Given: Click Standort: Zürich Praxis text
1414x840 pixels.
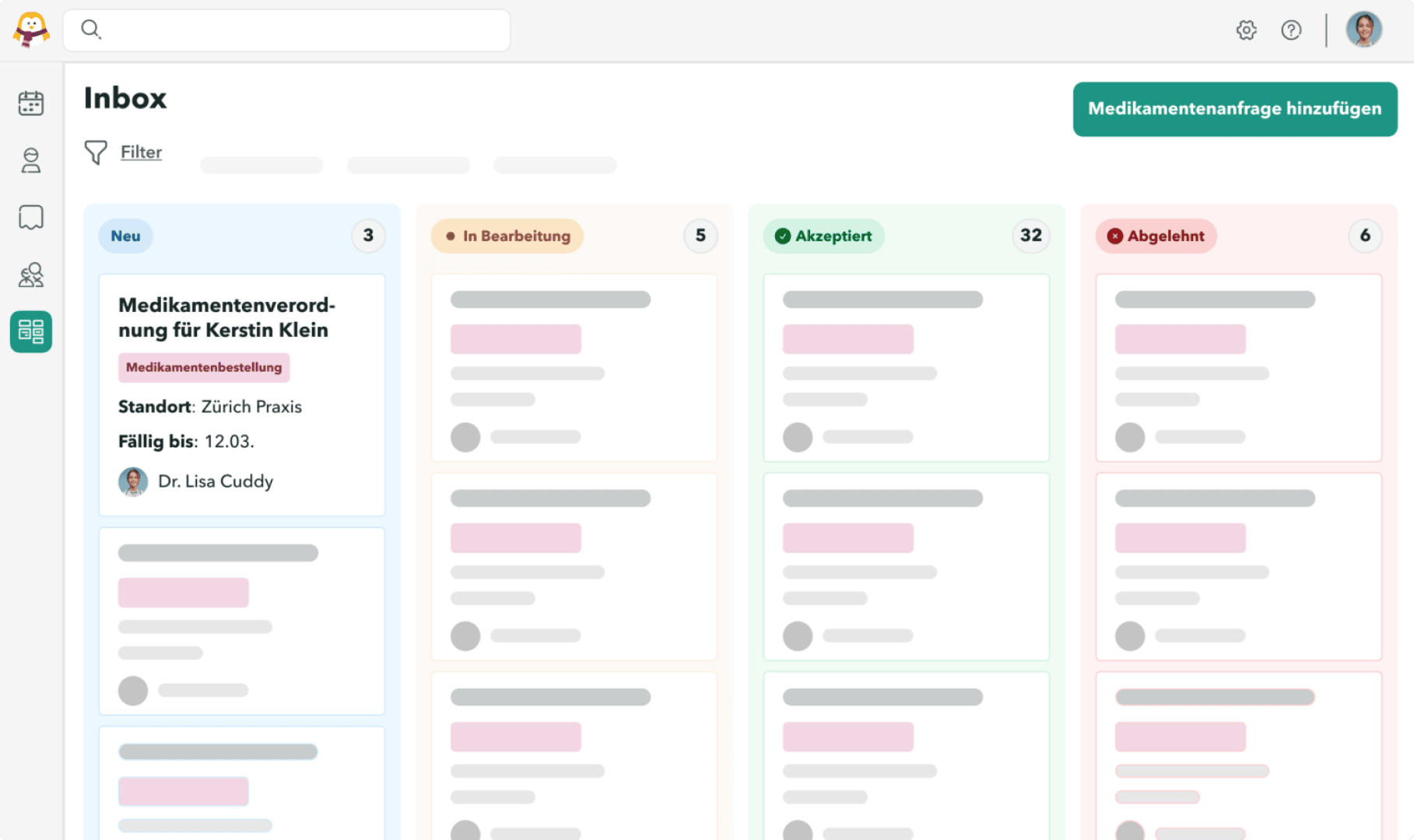Looking at the screenshot, I should pyautogui.click(x=210, y=407).
